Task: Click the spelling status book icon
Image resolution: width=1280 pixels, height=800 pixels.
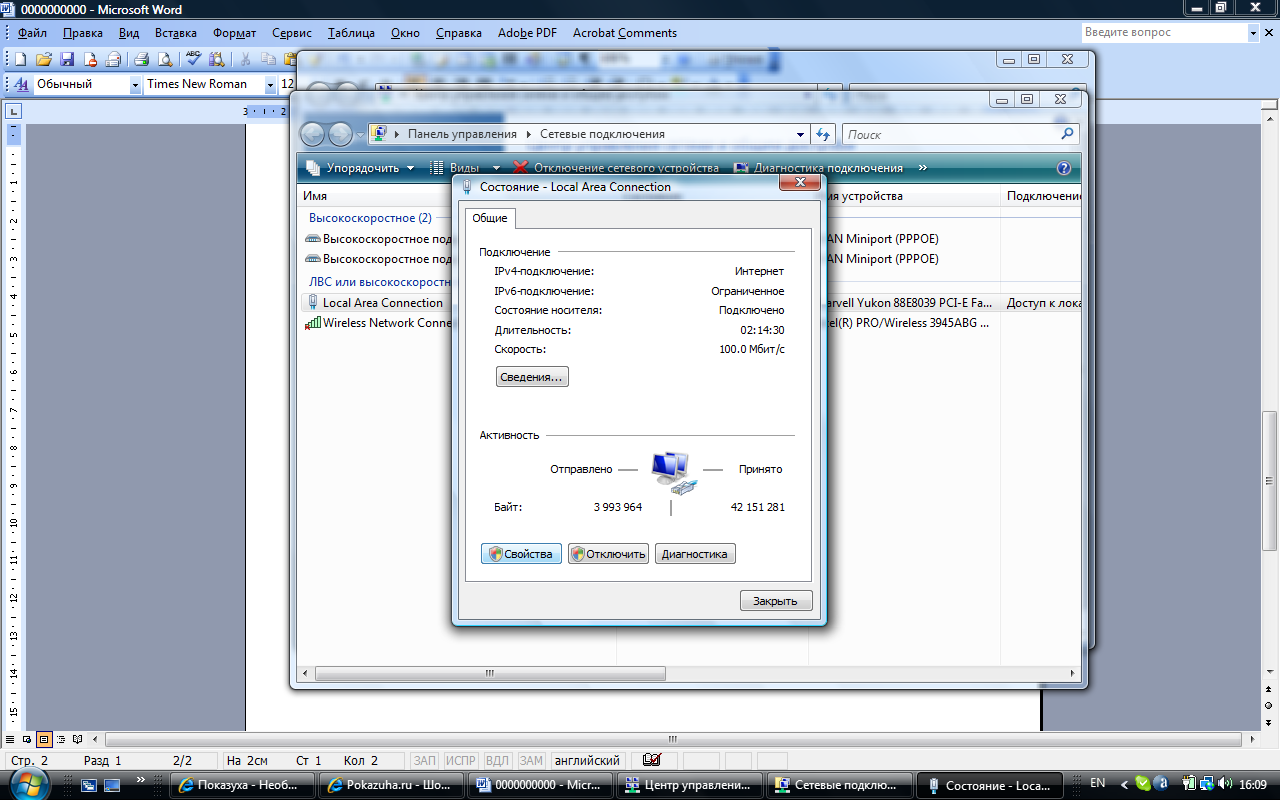Action: point(653,761)
